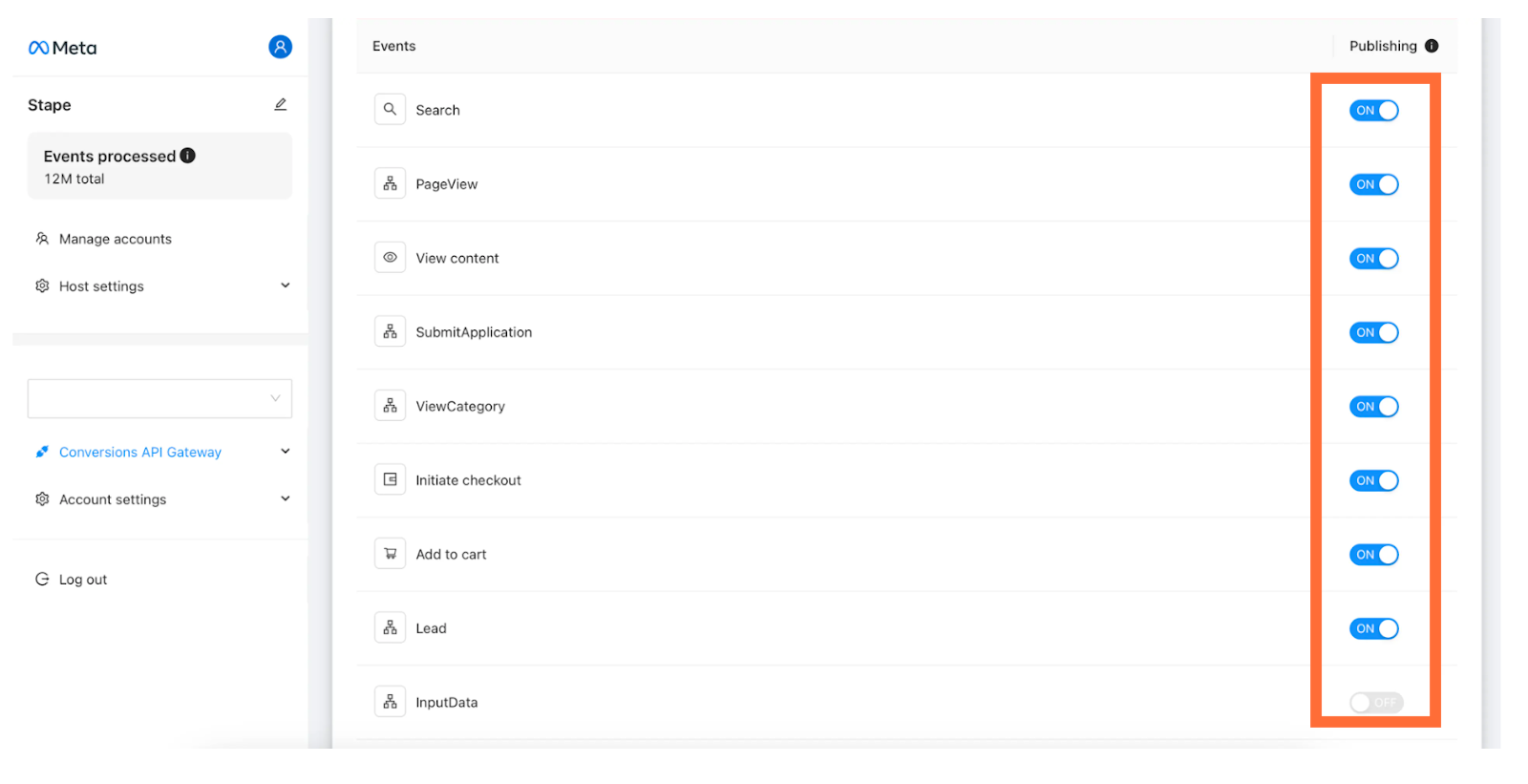
Task: Edit the Stape name with pencil icon
Action: pos(281,104)
